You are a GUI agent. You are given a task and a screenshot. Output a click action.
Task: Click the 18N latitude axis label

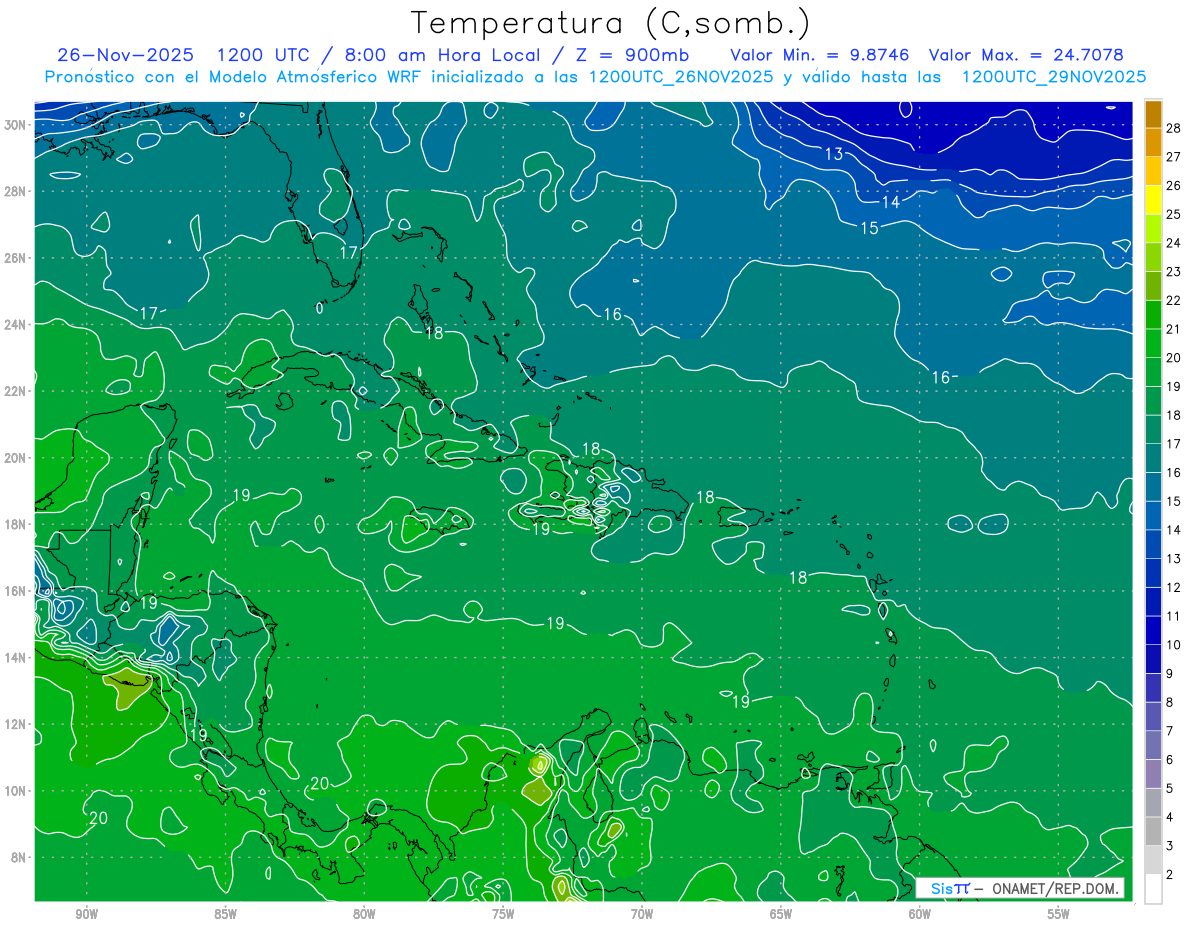pyautogui.click(x=16, y=524)
